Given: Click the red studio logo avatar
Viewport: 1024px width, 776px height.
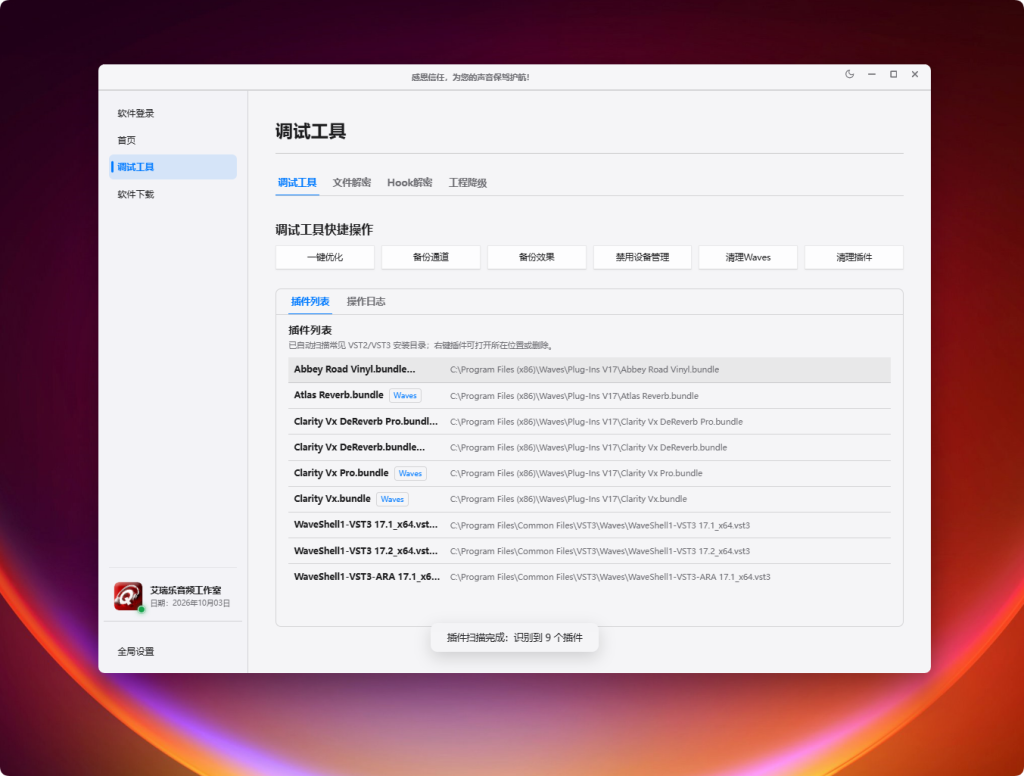Looking at the screenshot, I should [x=128, y=596].
